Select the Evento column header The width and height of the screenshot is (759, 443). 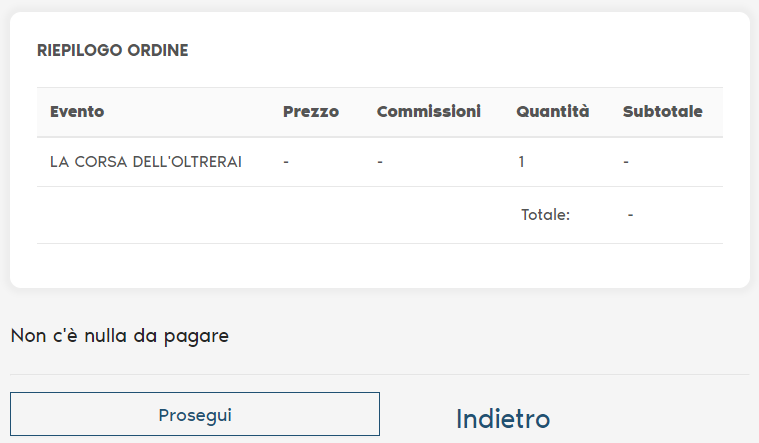coord(77,112)
